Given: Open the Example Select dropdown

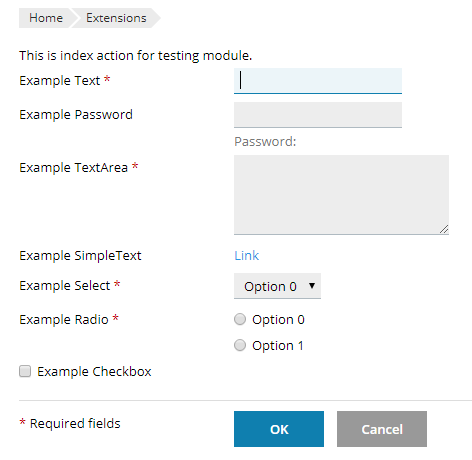Looking at the screenshot, I should click(277, 286).
